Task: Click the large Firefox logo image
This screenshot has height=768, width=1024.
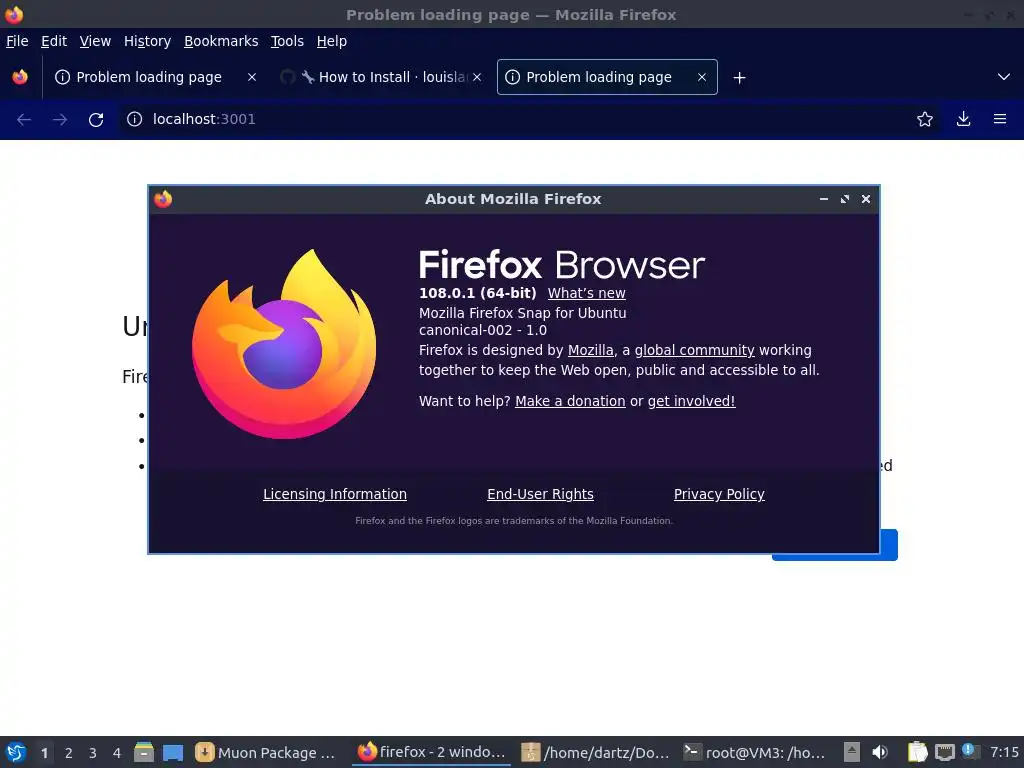Action: 283,344
